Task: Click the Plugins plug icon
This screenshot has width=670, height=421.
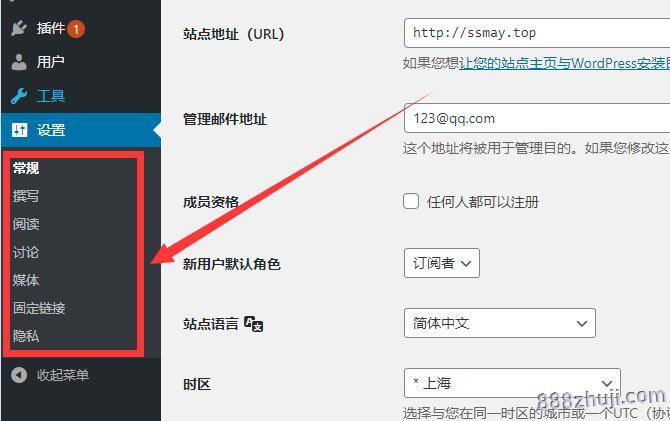Action: click(x=19, y=28)
